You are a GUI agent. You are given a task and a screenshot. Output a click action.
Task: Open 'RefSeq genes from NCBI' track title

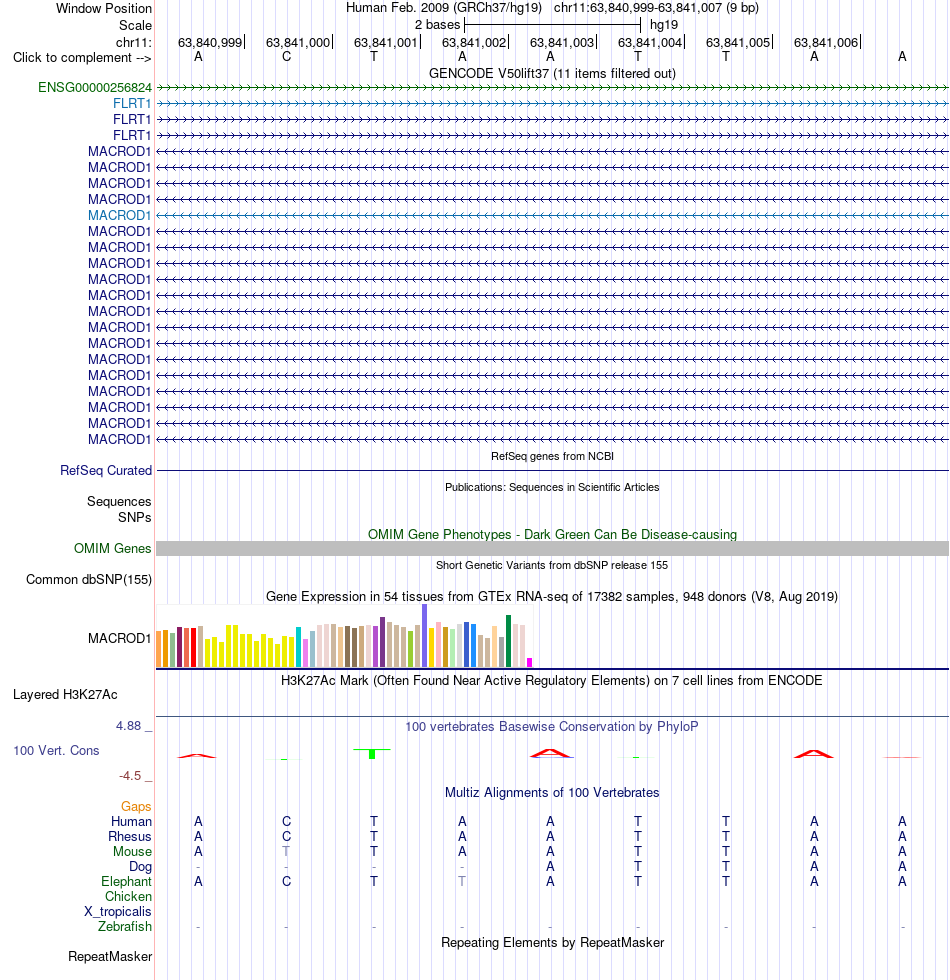pos(552,456)
